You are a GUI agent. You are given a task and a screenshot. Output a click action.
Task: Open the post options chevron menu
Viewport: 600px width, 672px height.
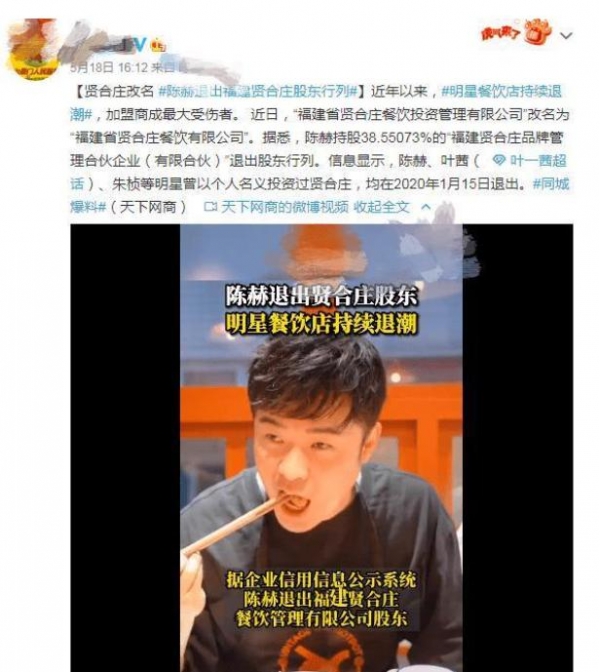[566, 36]
